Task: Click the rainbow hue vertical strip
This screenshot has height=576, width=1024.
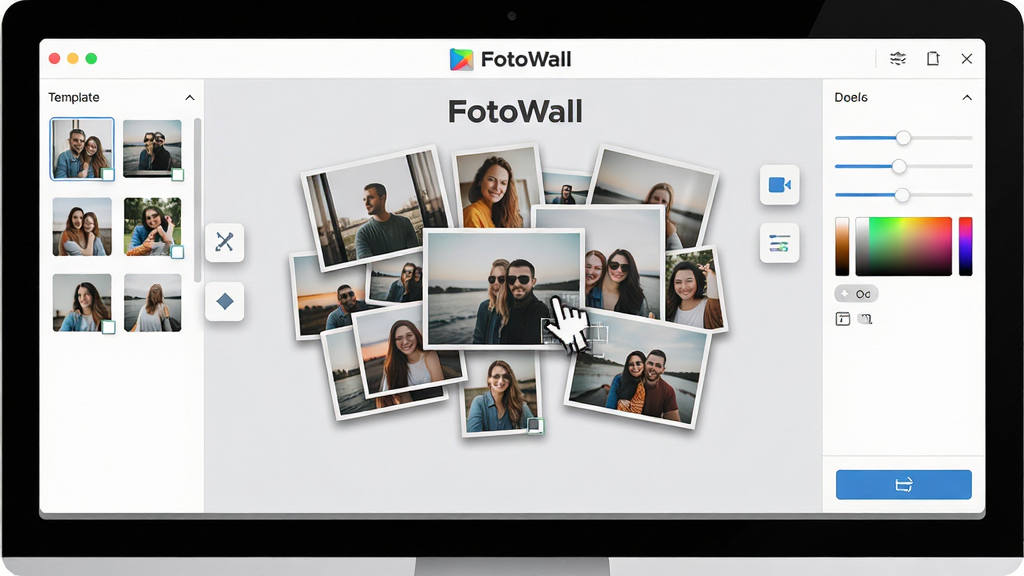Action: click(965, 246)
